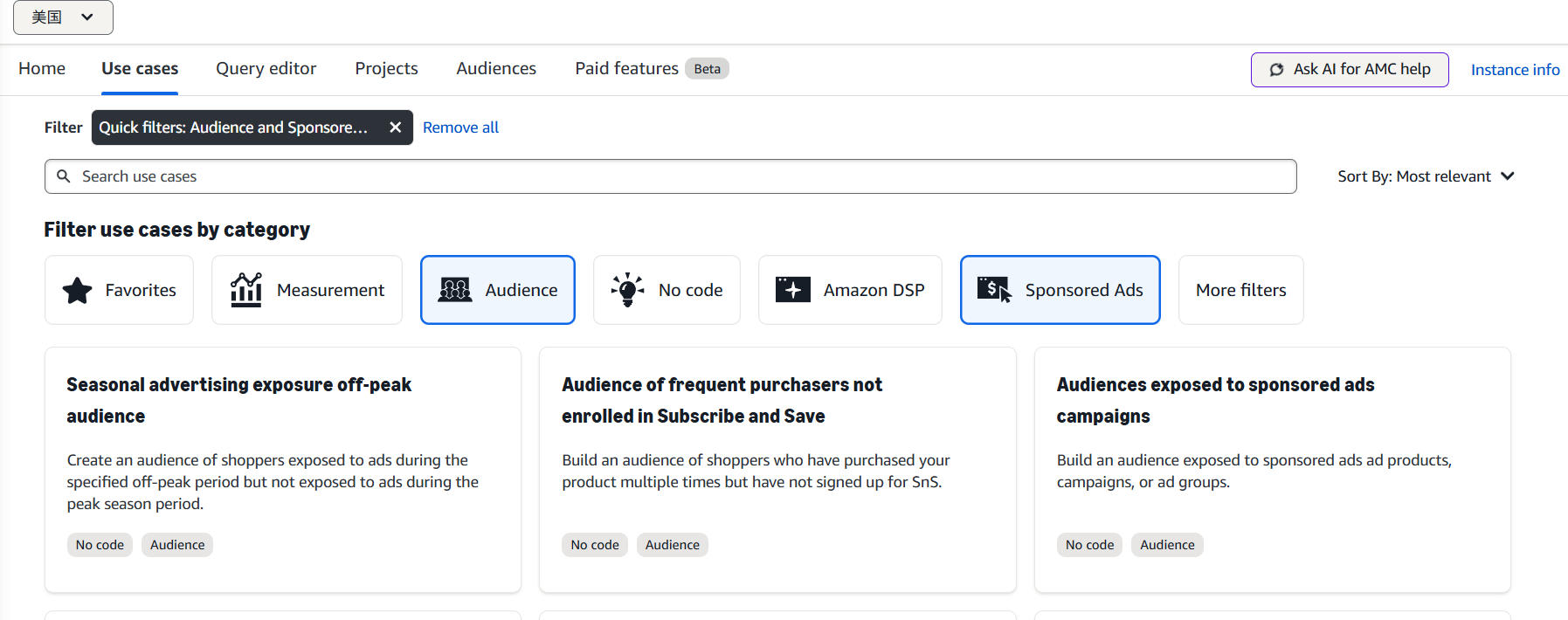Click the magnifier icon in search box
The width and height of the screenshot is (1568, 620).
64,176
